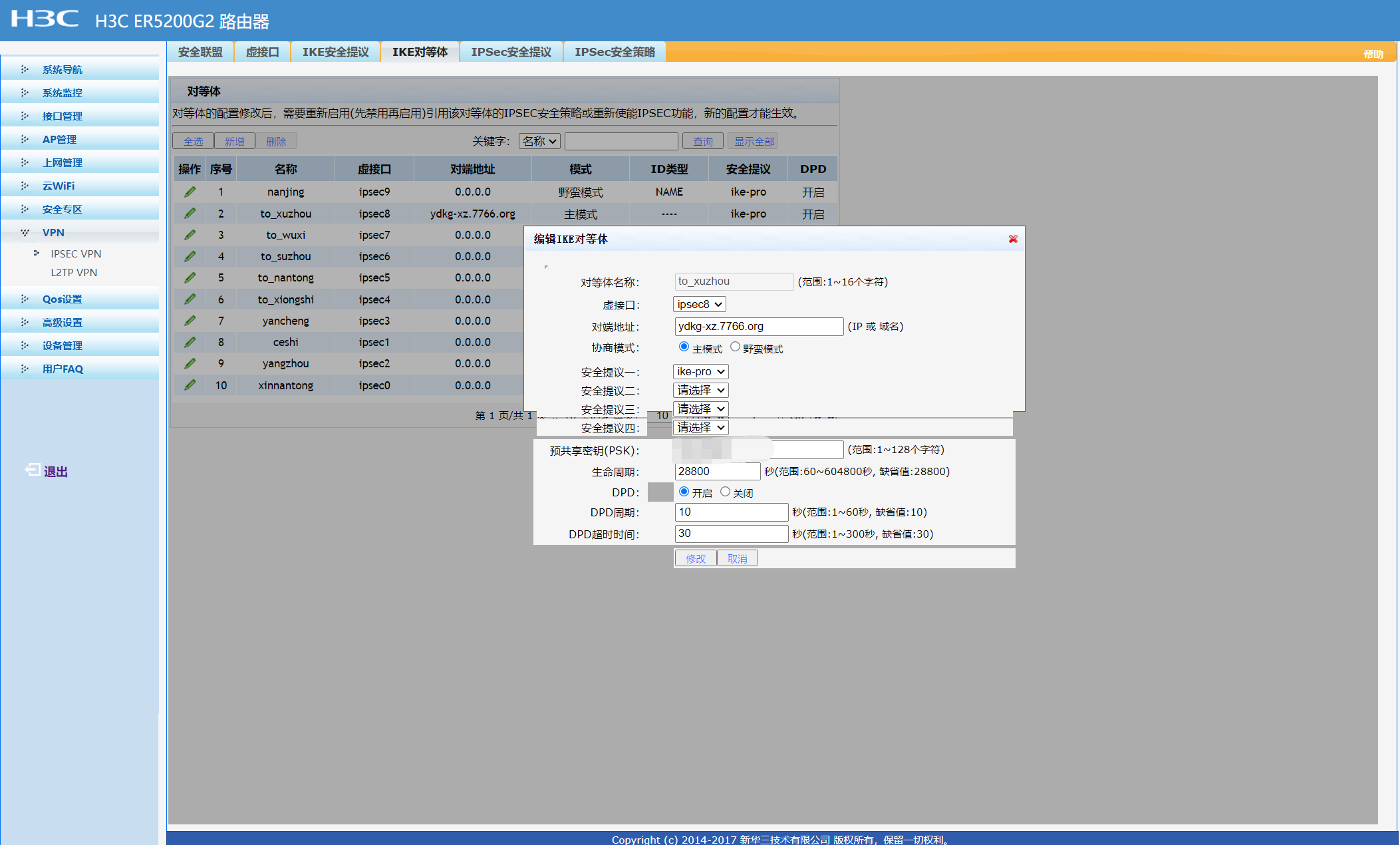1400x845 pixels.
Task: Click the logout arrow icon
Action: (32, 470)
